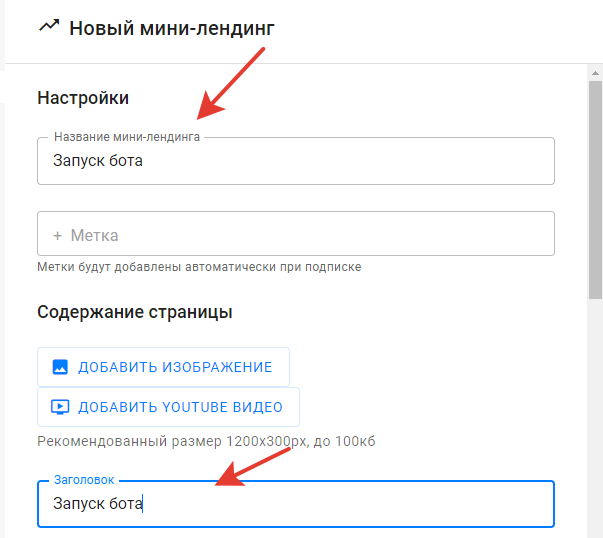
Task: Click the video play icon on the YouTube button
Action: 60,407
